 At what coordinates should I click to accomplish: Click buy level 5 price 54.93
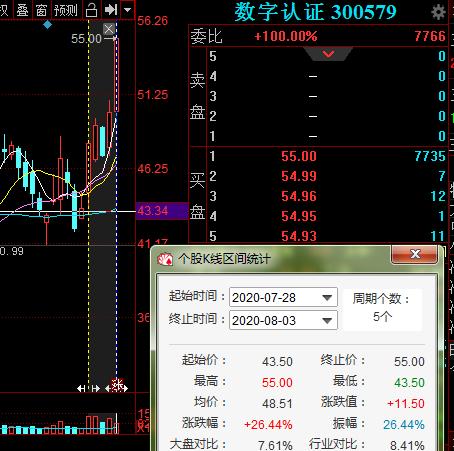click(x=299, y=236)
